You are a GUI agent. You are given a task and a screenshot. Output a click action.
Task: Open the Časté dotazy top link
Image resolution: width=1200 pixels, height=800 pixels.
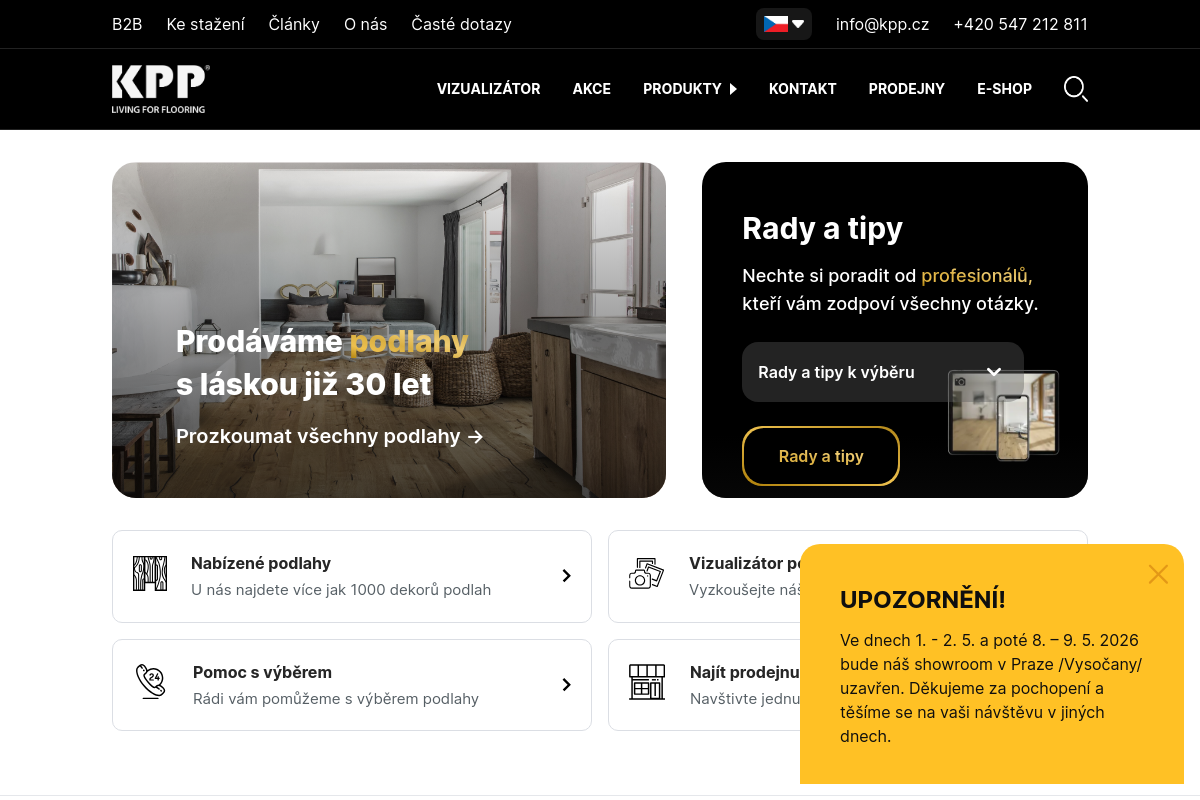(461, 24)
